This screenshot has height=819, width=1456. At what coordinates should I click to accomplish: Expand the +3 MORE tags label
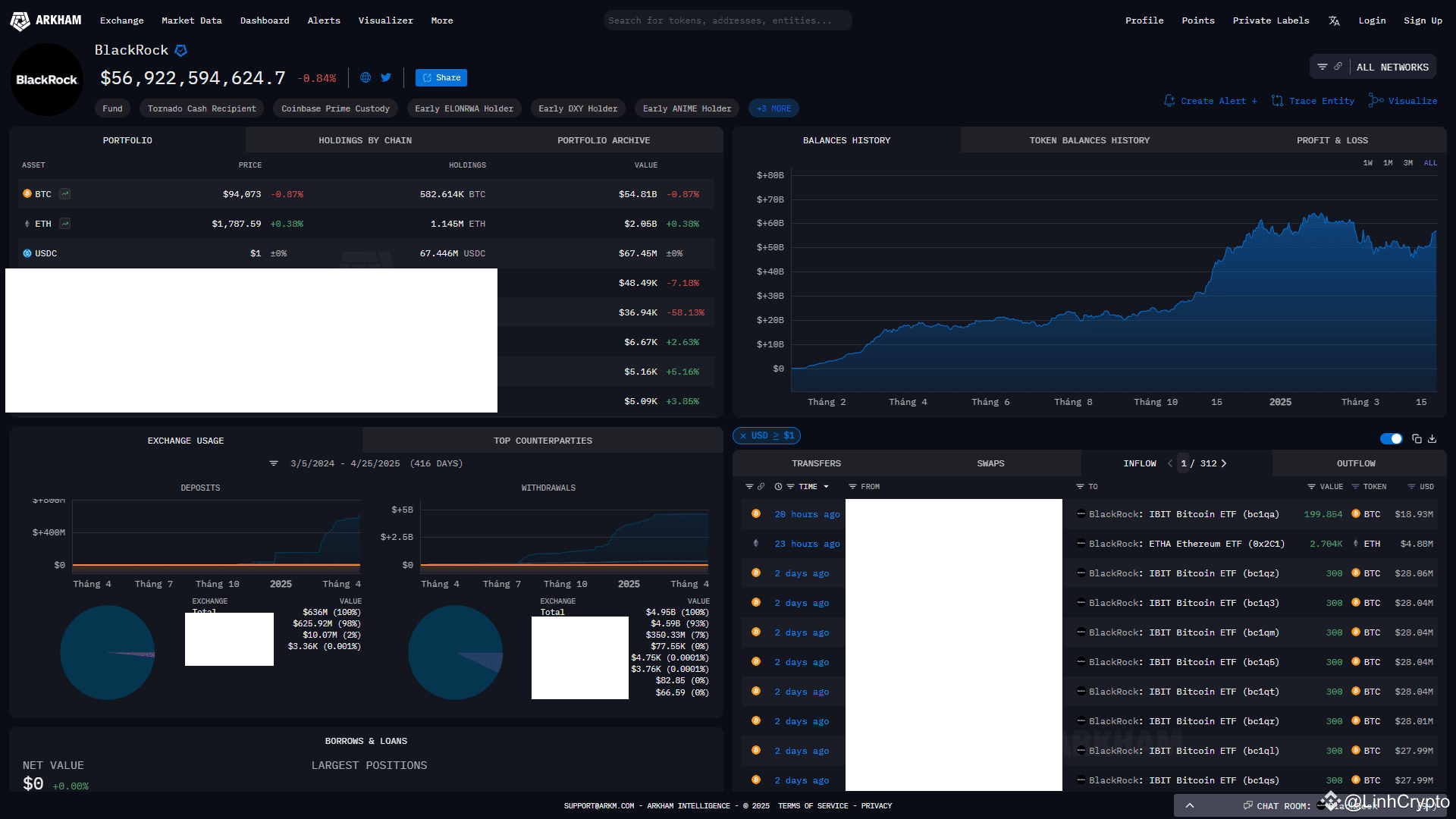(x=773, y=108)
